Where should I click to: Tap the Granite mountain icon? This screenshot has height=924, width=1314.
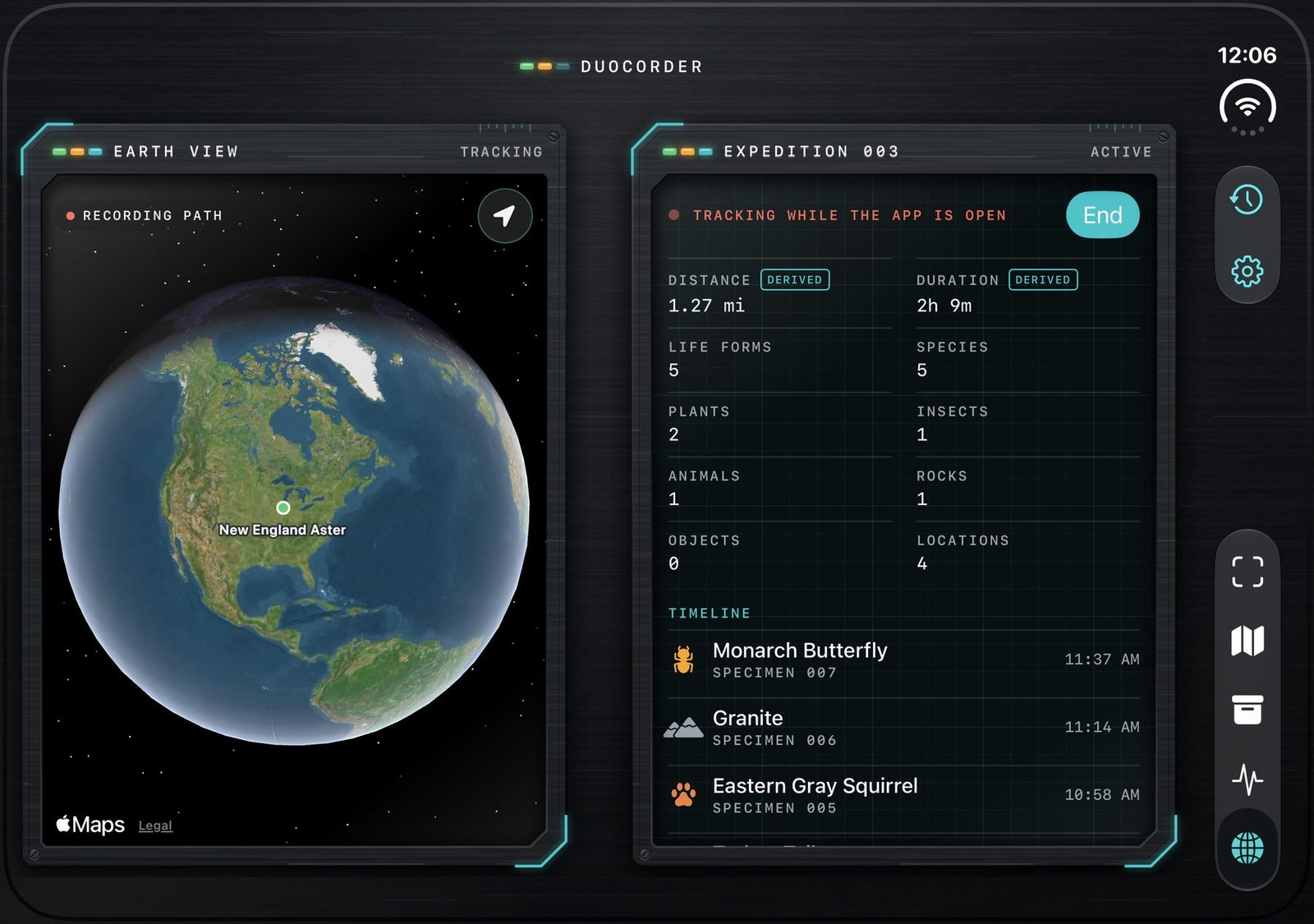click(683, 727)
